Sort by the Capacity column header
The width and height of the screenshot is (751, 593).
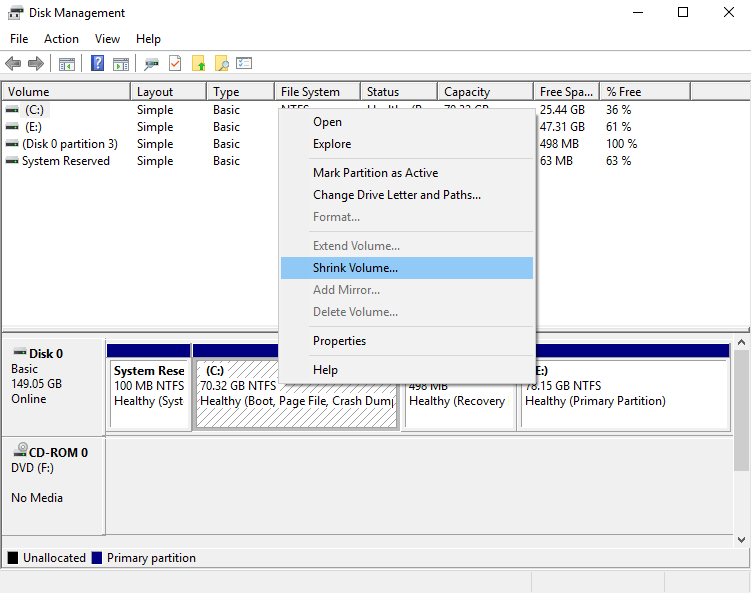485,91
